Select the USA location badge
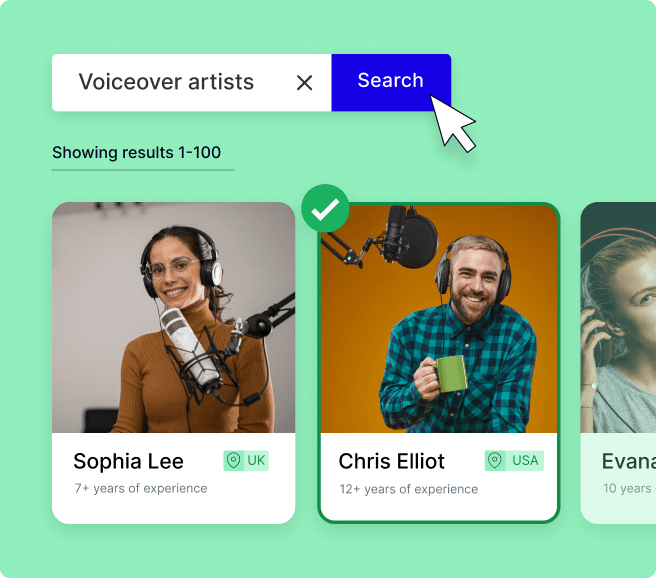This screenshot has height=578, width=656. coord(514,460)
